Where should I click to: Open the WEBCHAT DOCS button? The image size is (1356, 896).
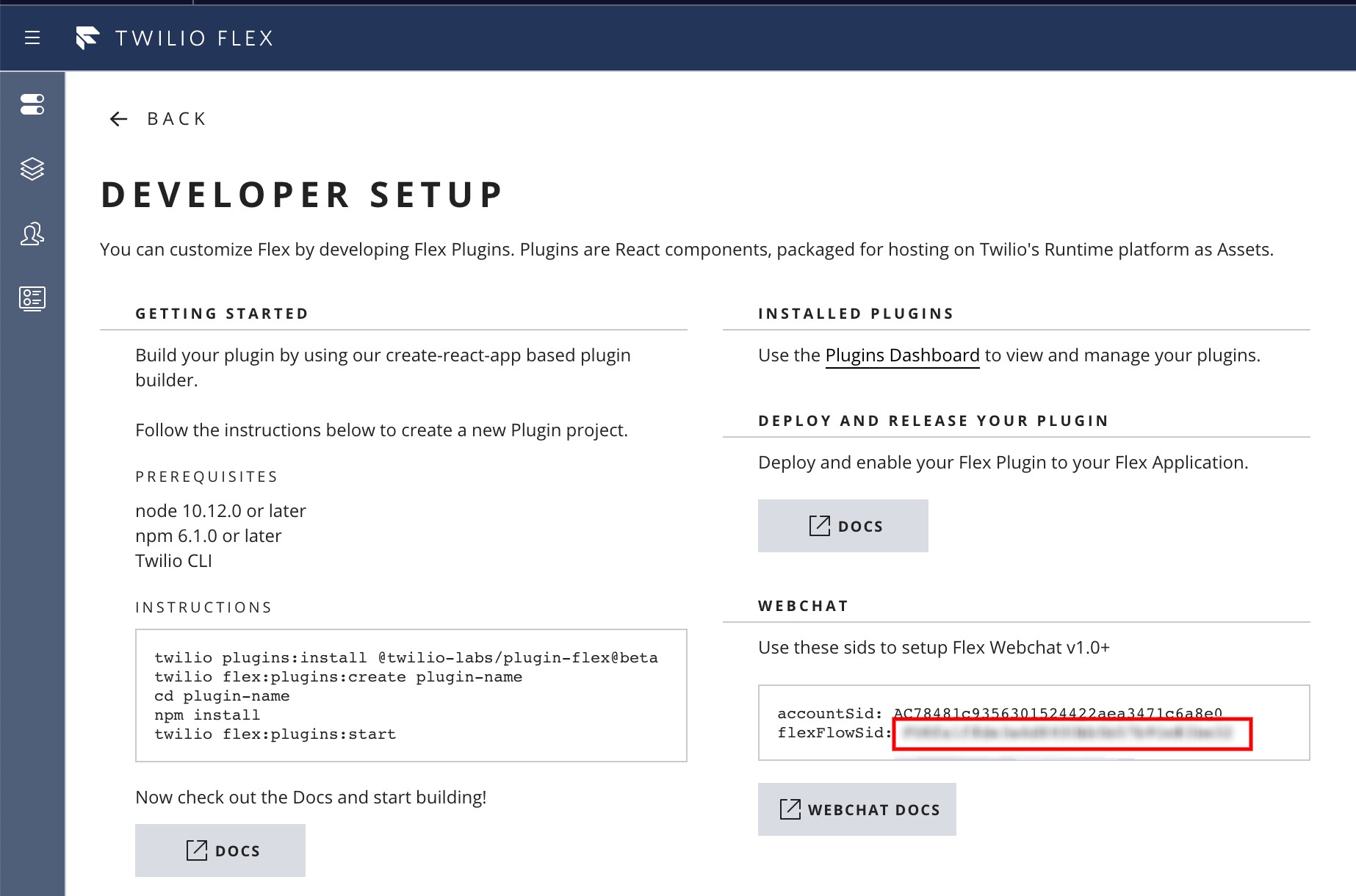pos(856,809)
